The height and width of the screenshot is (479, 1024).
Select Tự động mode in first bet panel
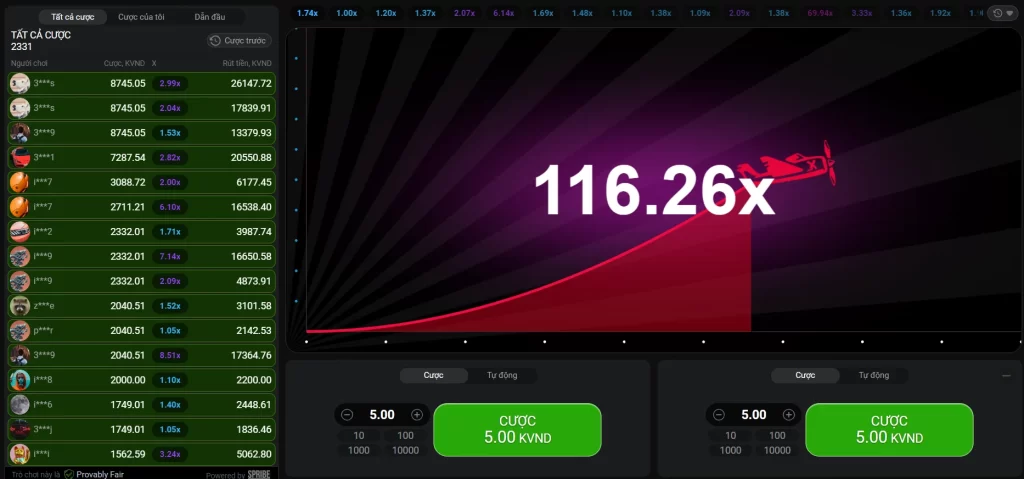(x=502, y=375)
